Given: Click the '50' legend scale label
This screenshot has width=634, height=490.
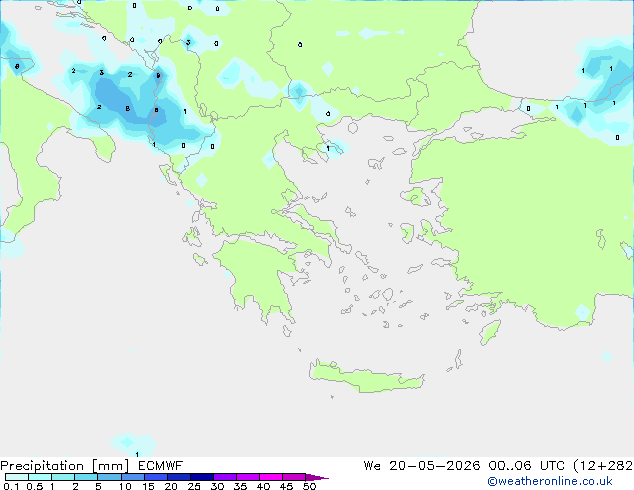Looking at the screenshot, I should click(309, 486).
